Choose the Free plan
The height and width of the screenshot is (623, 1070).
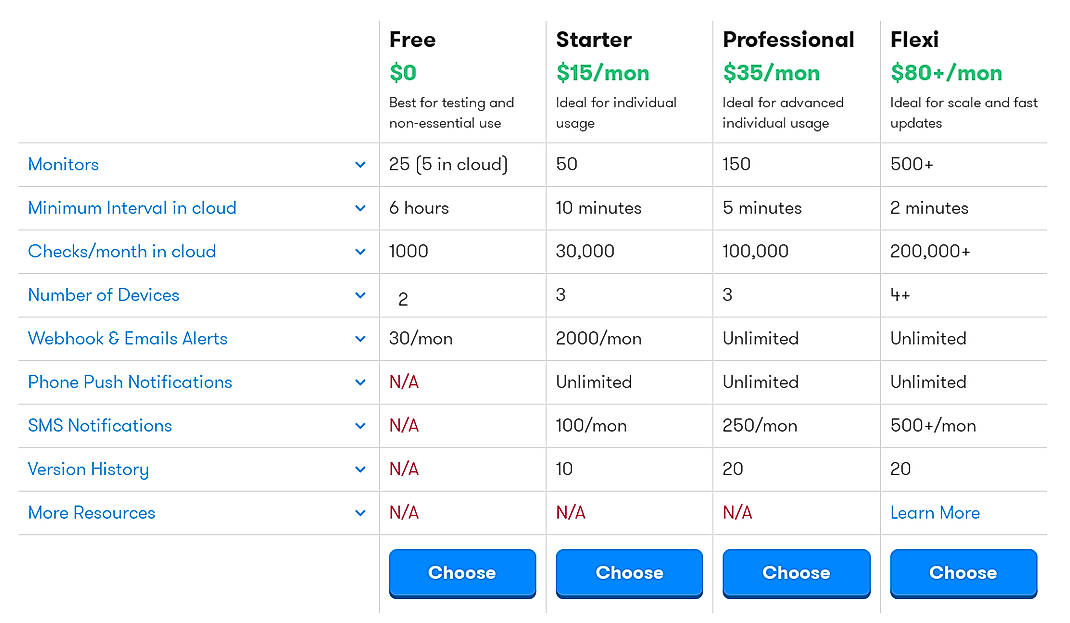click(x=462, y=572)
